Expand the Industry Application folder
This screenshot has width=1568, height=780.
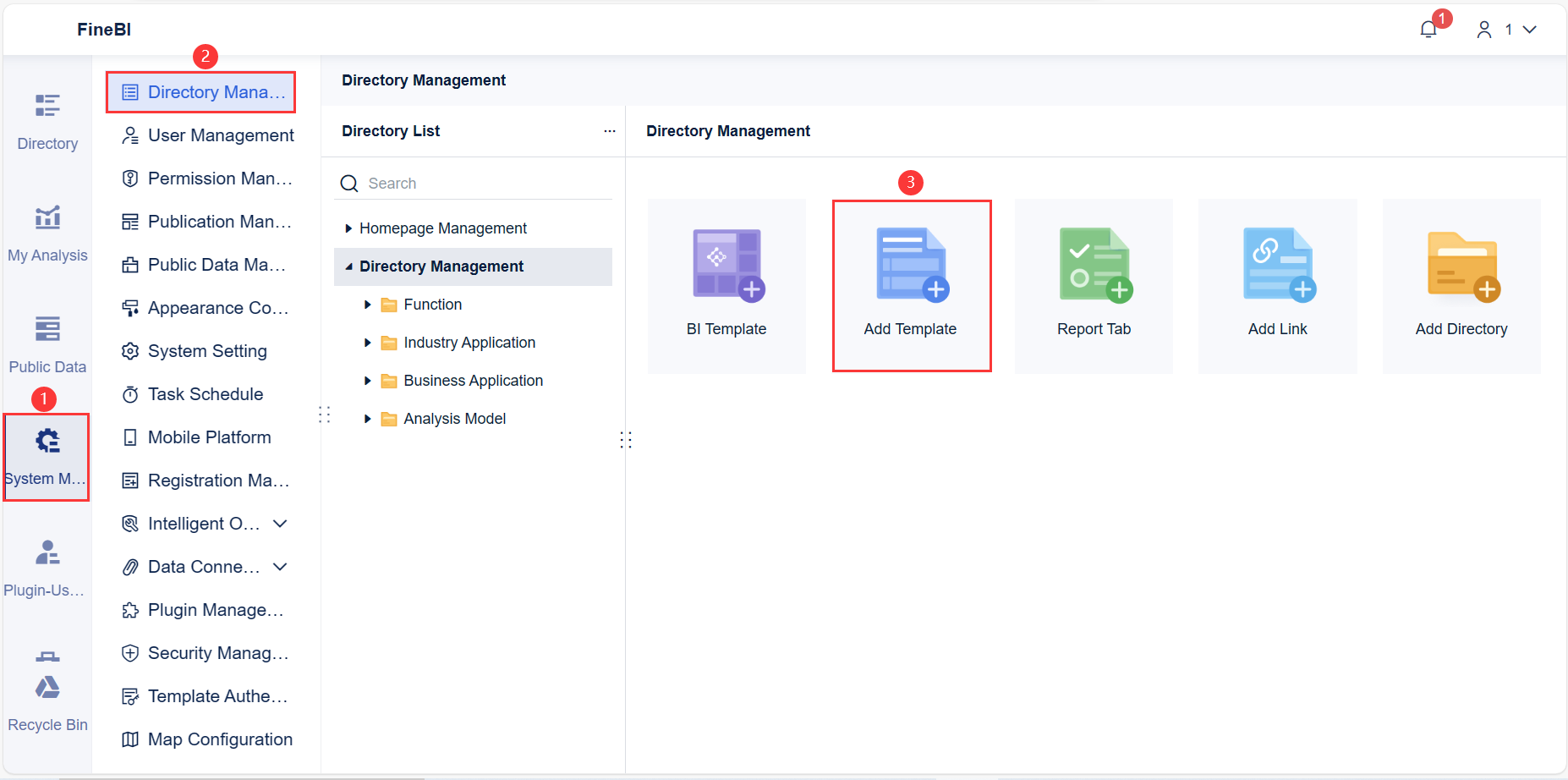tap(368, 342)
